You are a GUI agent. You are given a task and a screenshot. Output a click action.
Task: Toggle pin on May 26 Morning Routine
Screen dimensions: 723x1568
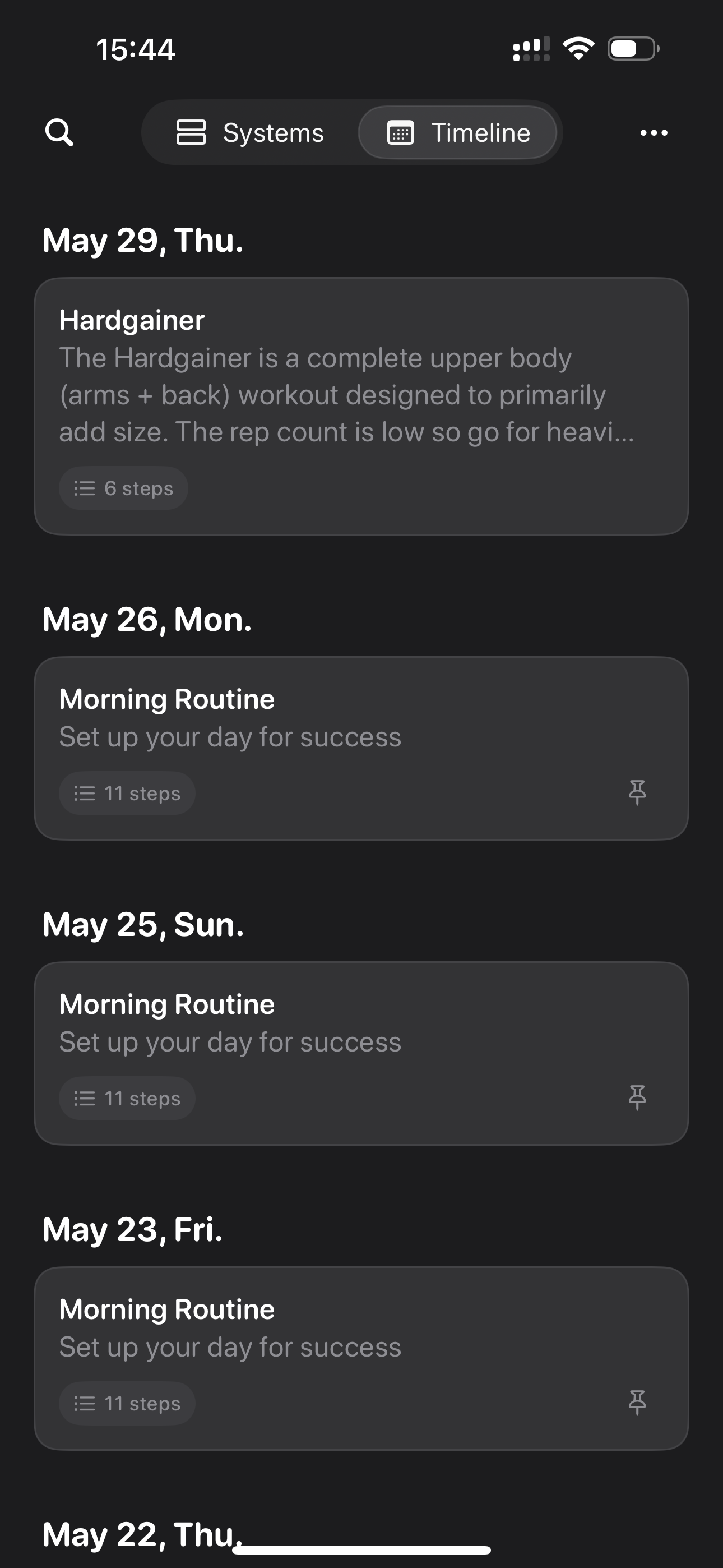point(637,792)
